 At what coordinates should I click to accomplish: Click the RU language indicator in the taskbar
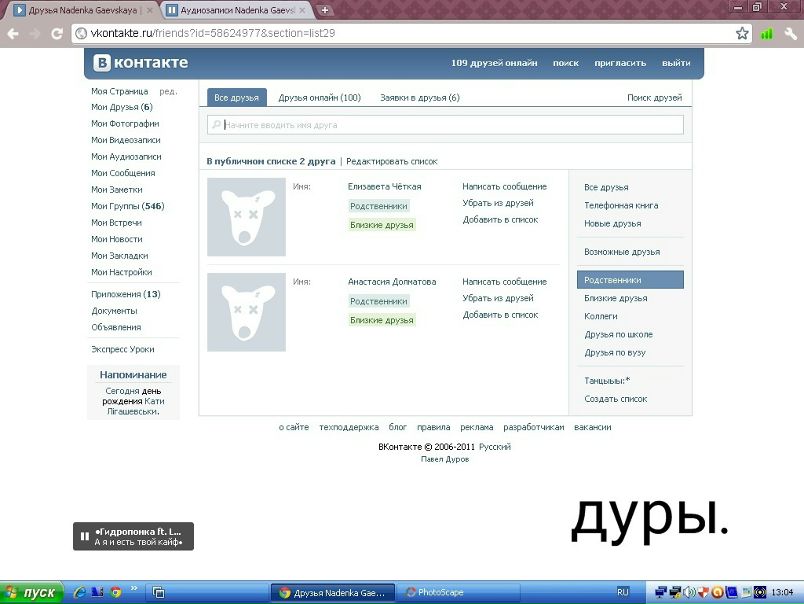pyautogui.click(x=623, y=592)
